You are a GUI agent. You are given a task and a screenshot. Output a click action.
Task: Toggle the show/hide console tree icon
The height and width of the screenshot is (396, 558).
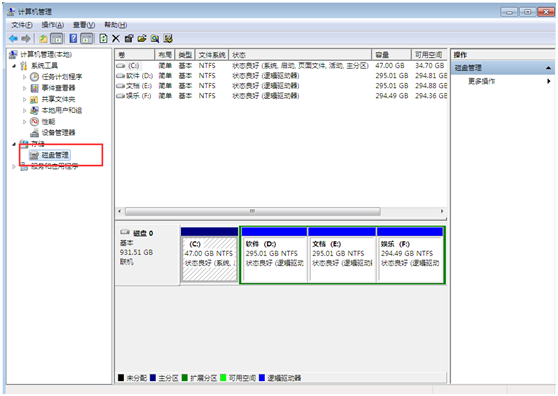click(57, 38)
